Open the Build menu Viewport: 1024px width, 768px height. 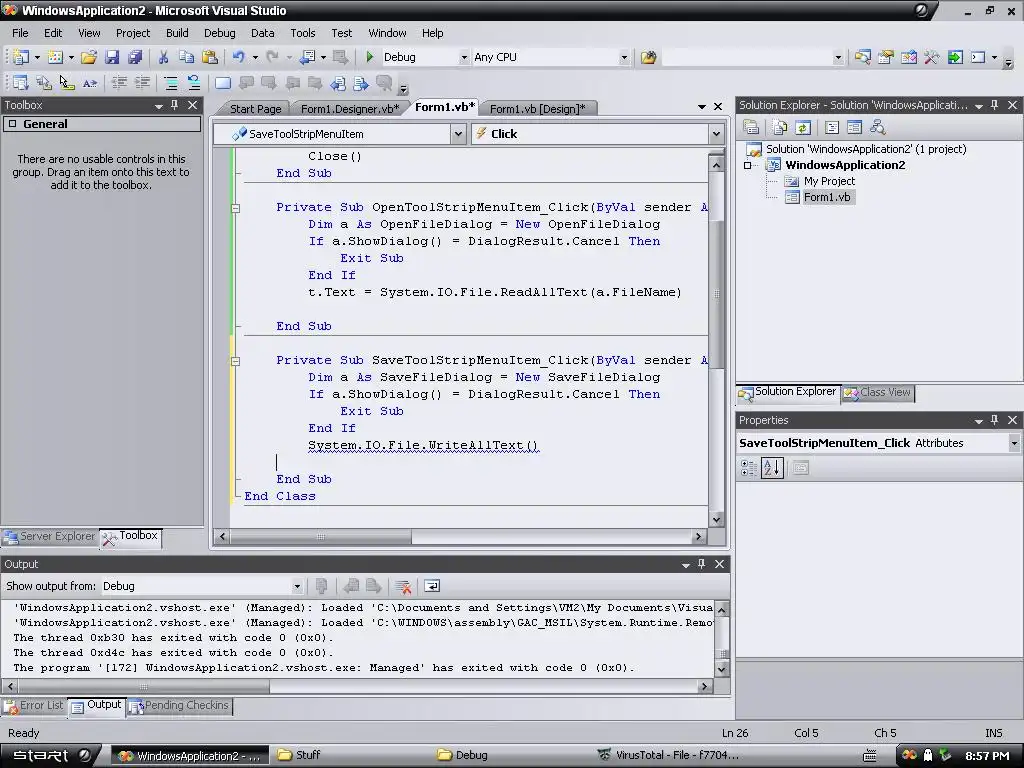177,33
